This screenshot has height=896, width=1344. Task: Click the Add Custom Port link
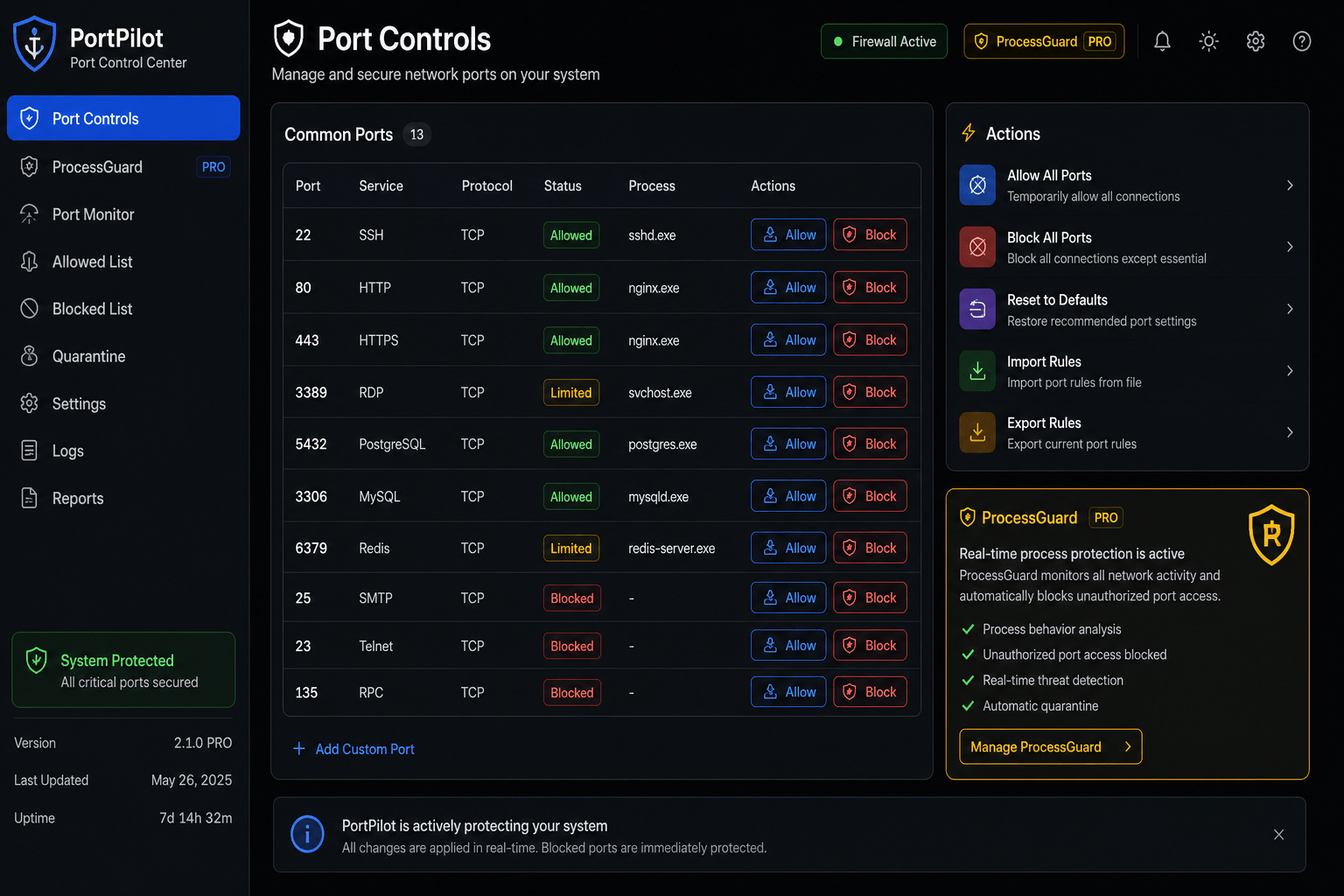tap(353, 749)
